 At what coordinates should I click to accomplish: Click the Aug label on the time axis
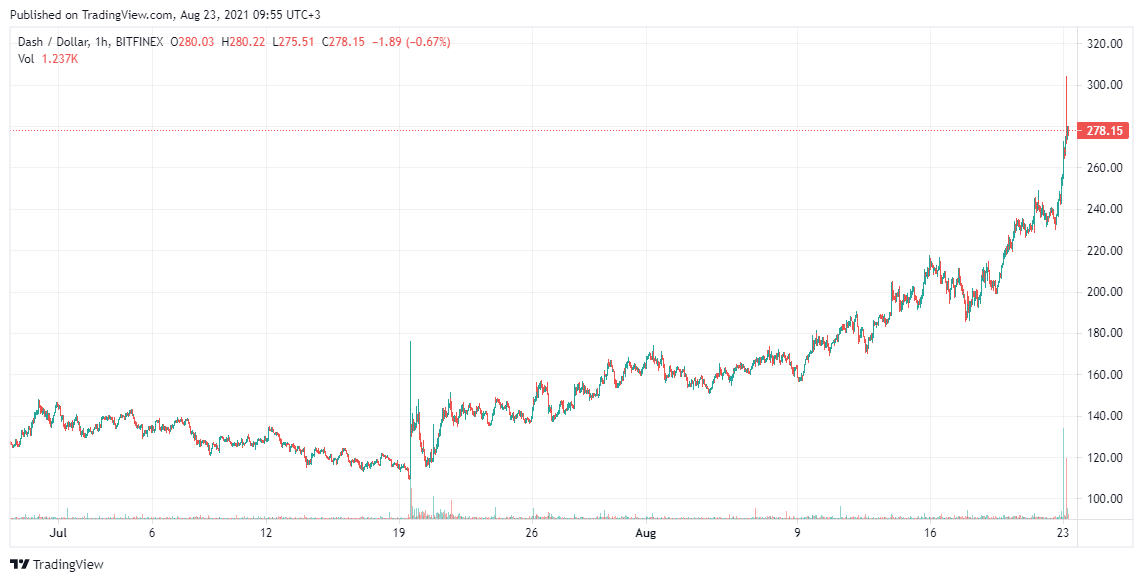click(x=646, y=534)
